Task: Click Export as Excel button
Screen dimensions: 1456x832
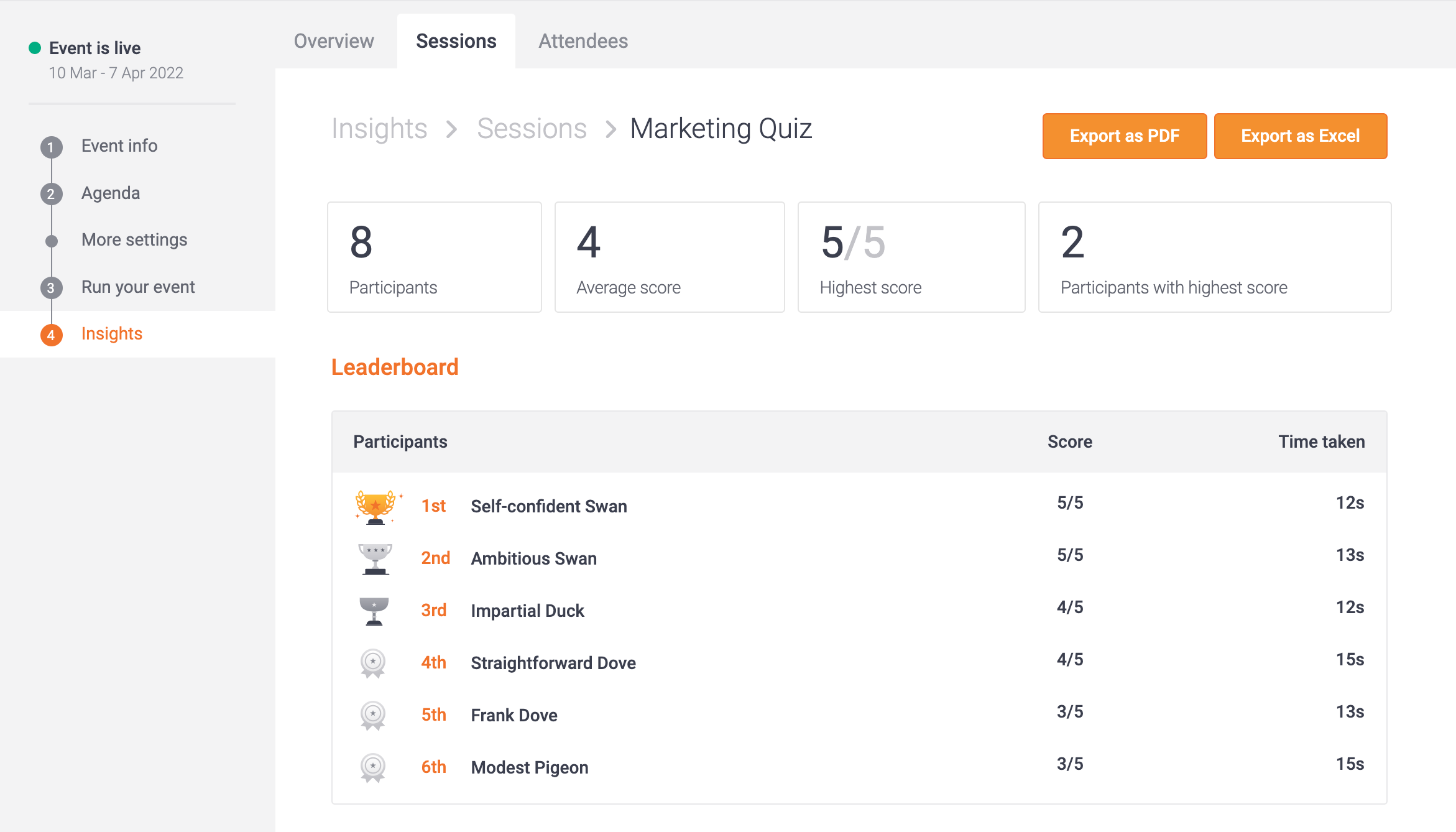Action: click(x=1299, y=135)
